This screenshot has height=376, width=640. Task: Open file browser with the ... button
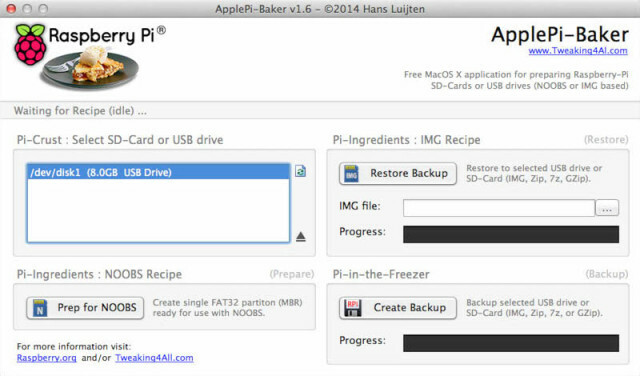(x=607, y=208)
